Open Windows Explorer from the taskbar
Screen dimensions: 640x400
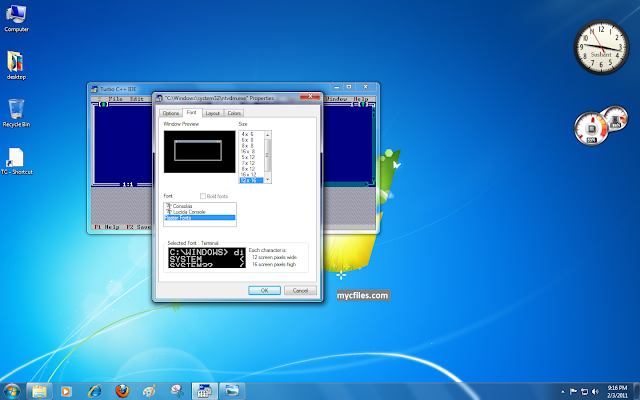pos(40,391)
